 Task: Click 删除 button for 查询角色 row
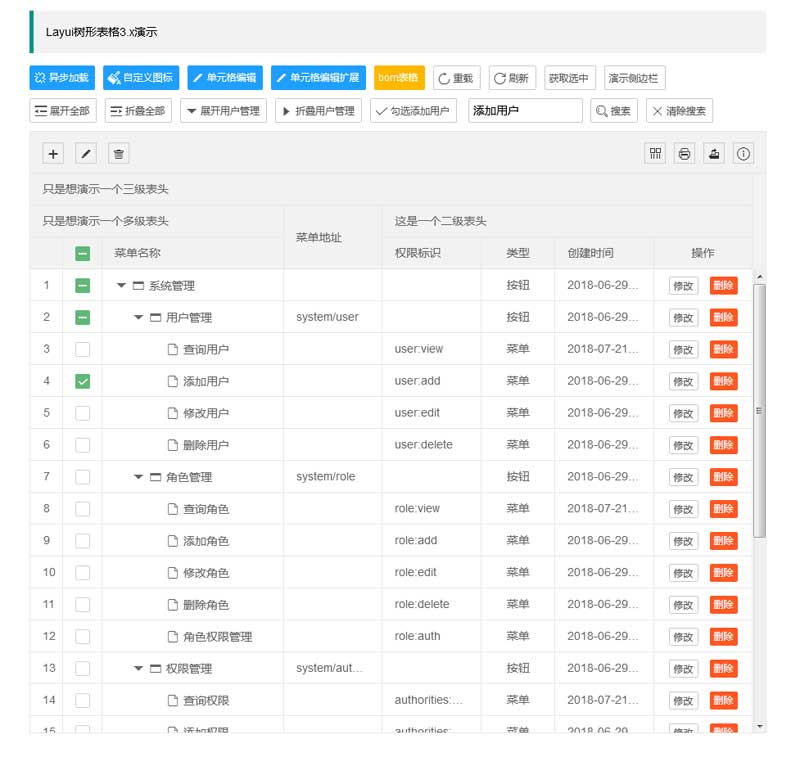pos(723,509)
